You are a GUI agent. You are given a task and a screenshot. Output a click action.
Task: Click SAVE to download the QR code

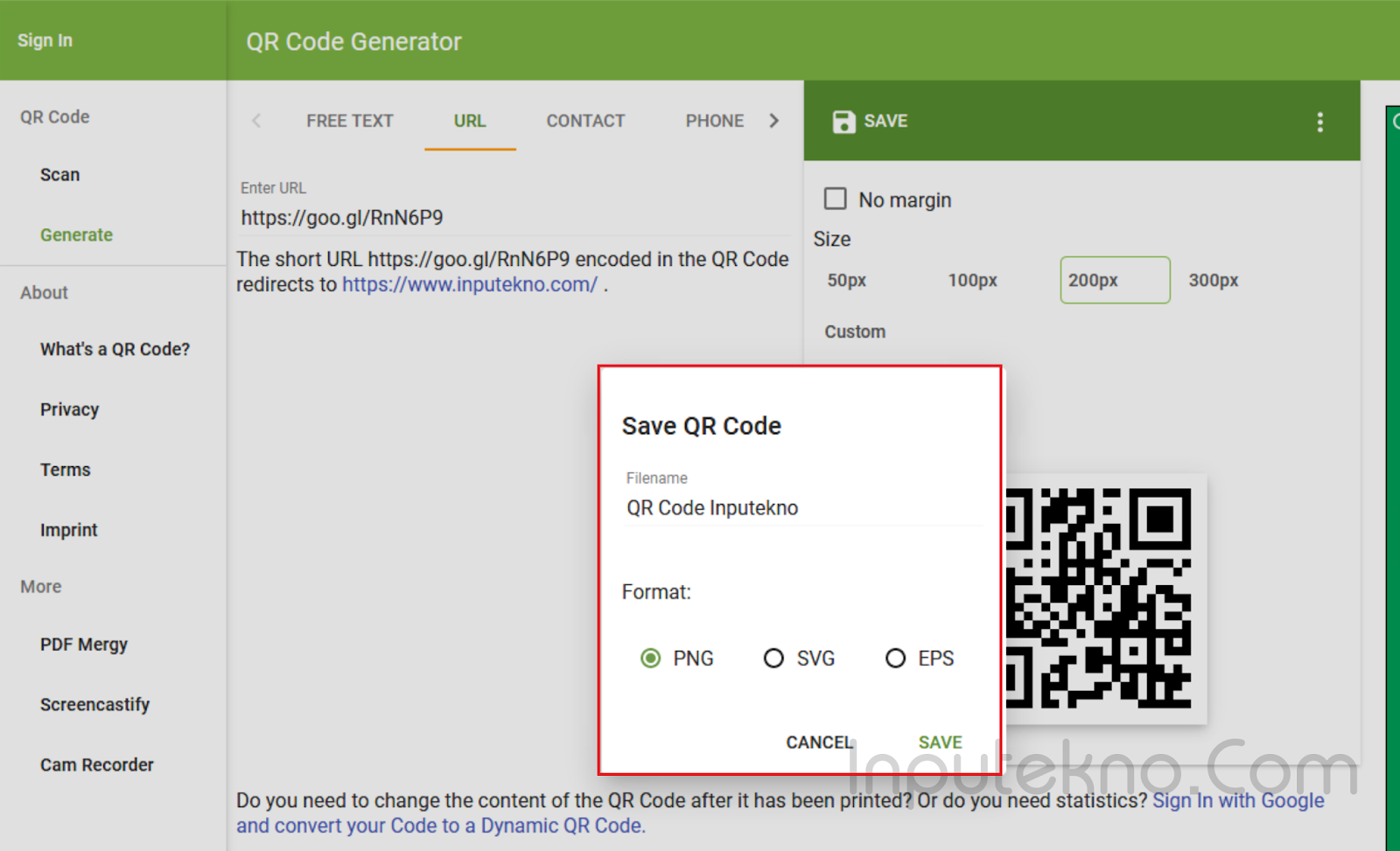[x=939, y=742]
